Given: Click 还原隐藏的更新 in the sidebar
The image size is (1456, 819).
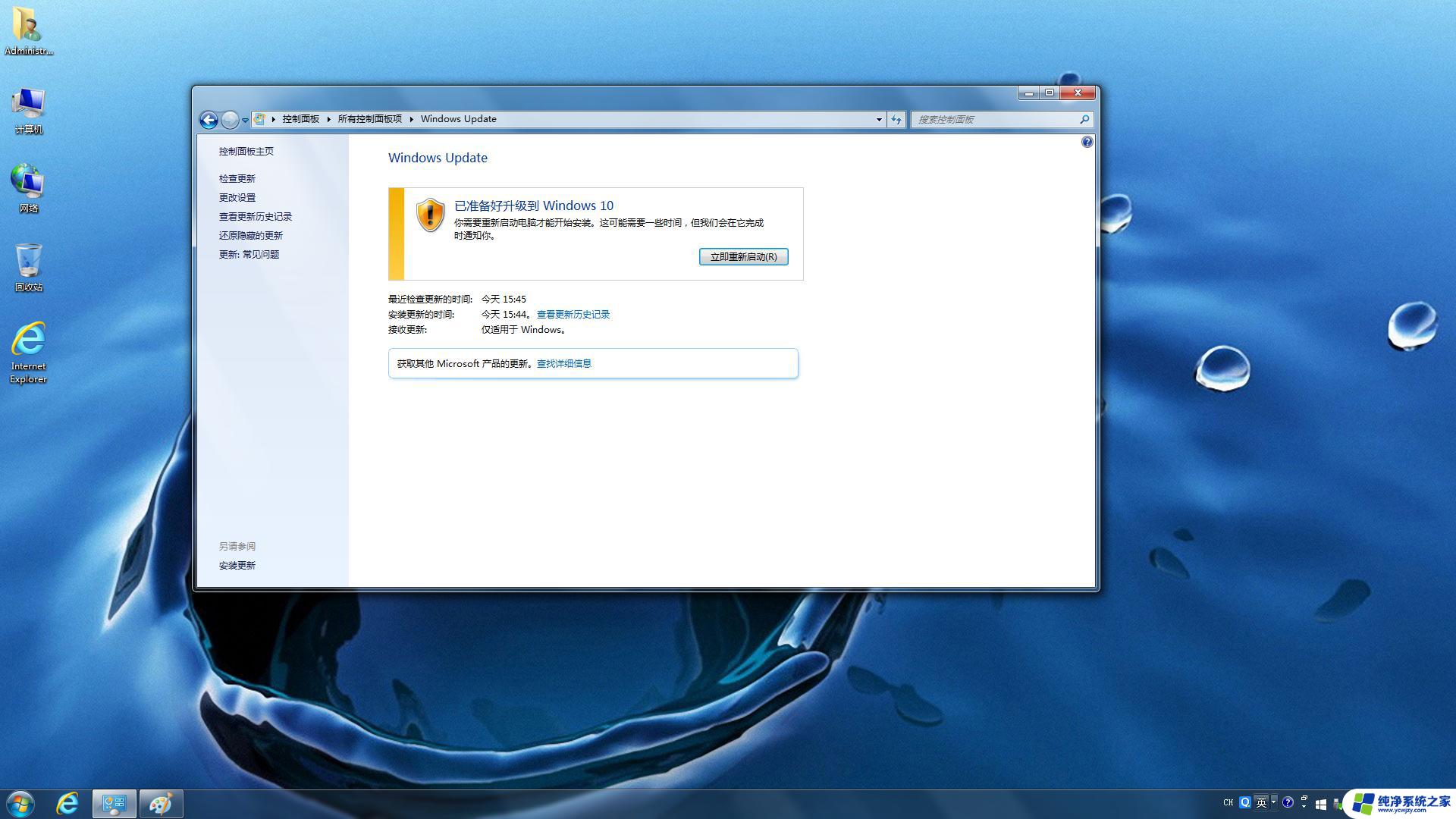Looking at the screenshot, I should point(251,236).
